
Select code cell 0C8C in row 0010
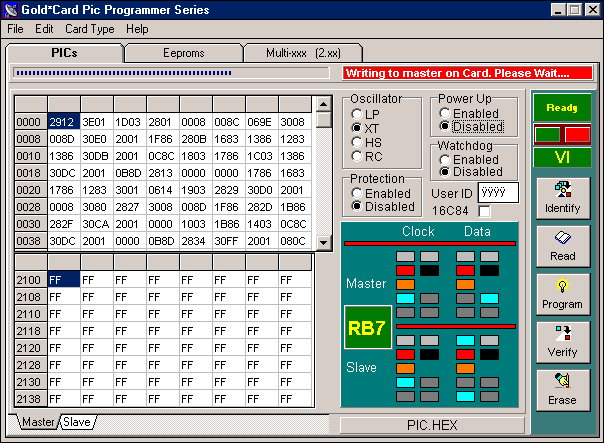pyautogui.click(x=163, y=156)
